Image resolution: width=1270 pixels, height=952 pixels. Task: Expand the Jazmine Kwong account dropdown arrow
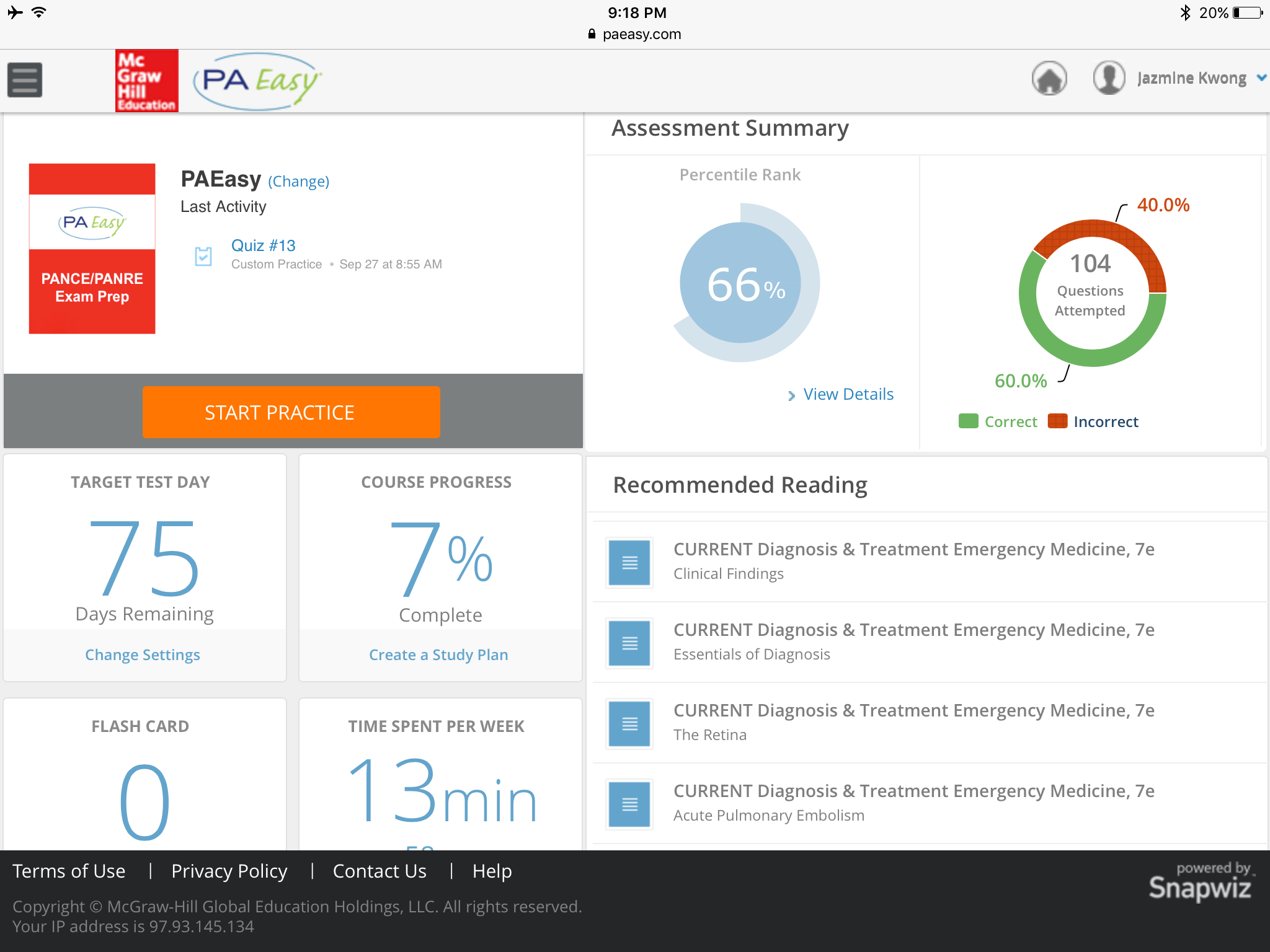pos(1261,78)
